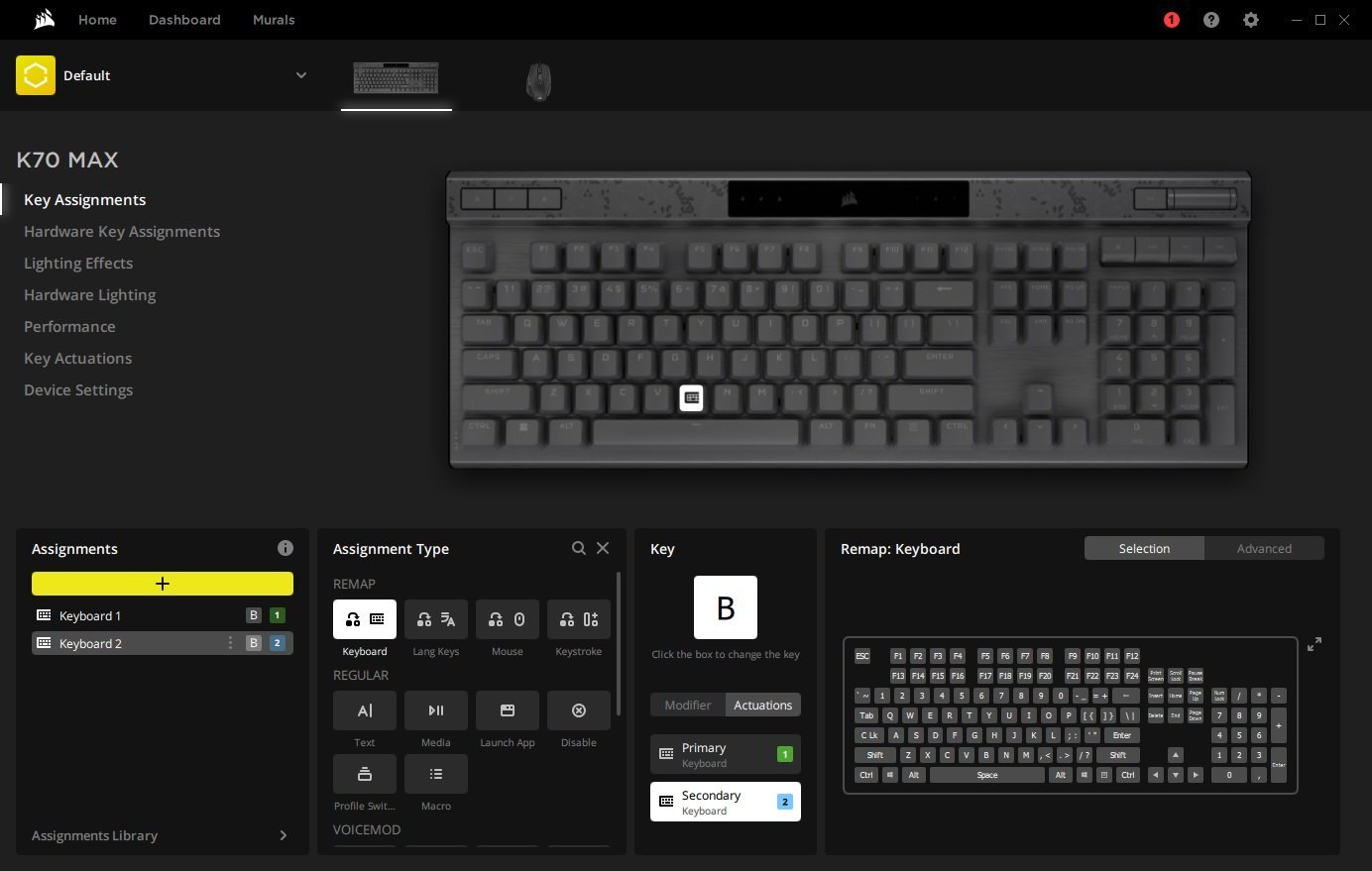Open the Murals tab

[x=274, y=20]
